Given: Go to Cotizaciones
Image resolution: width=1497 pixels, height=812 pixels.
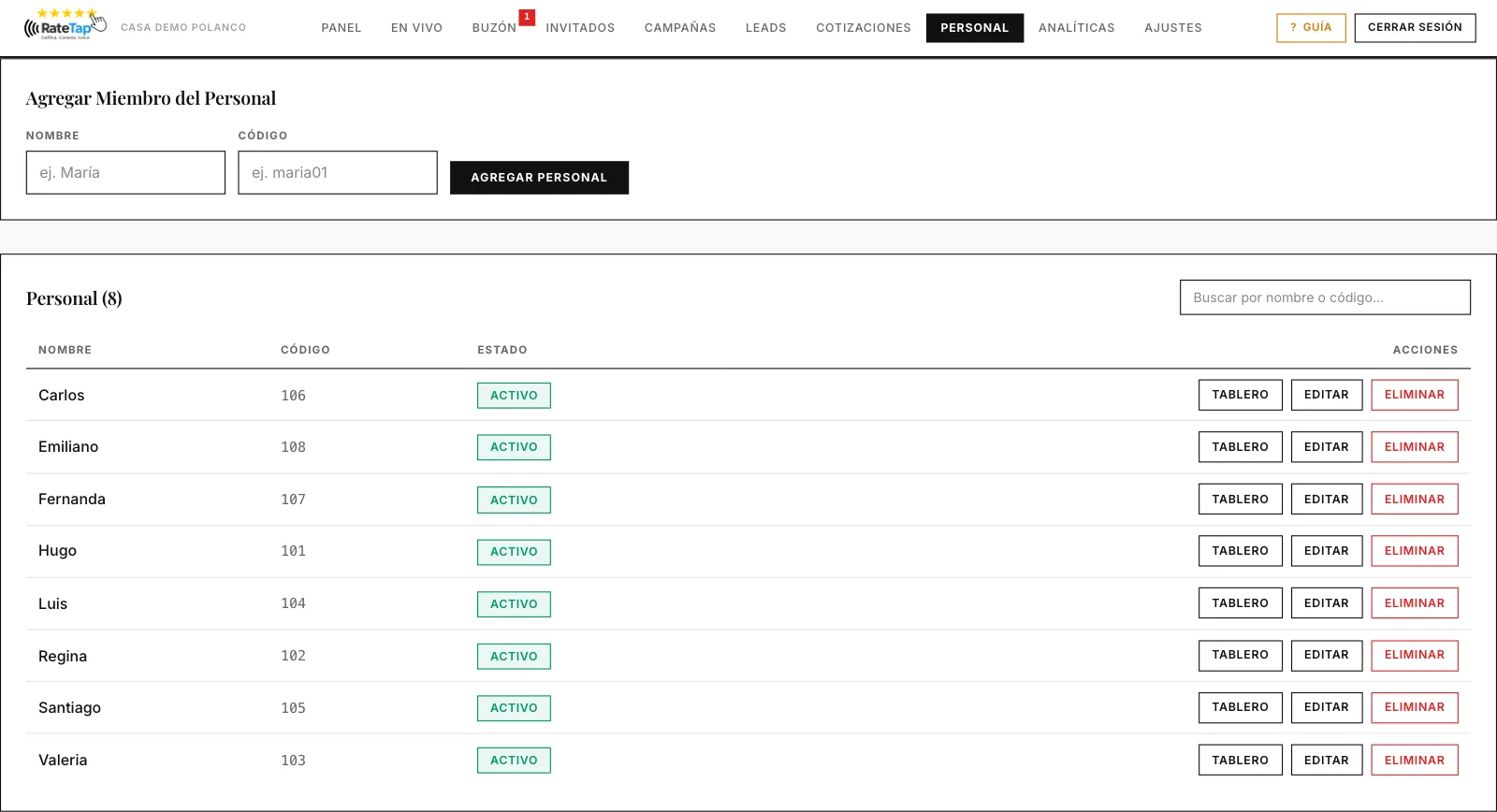Looking at the screenshot, I should (863, 28).
